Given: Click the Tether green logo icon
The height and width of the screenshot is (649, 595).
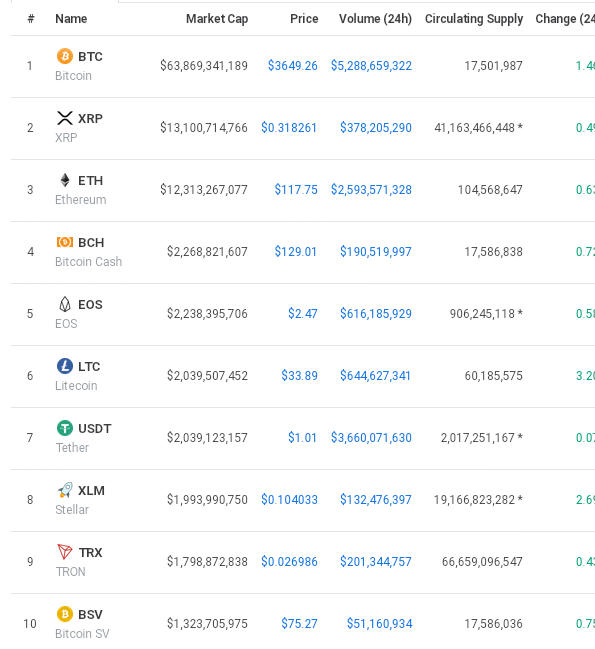Looking at the screenshot, I should point(65,428).
